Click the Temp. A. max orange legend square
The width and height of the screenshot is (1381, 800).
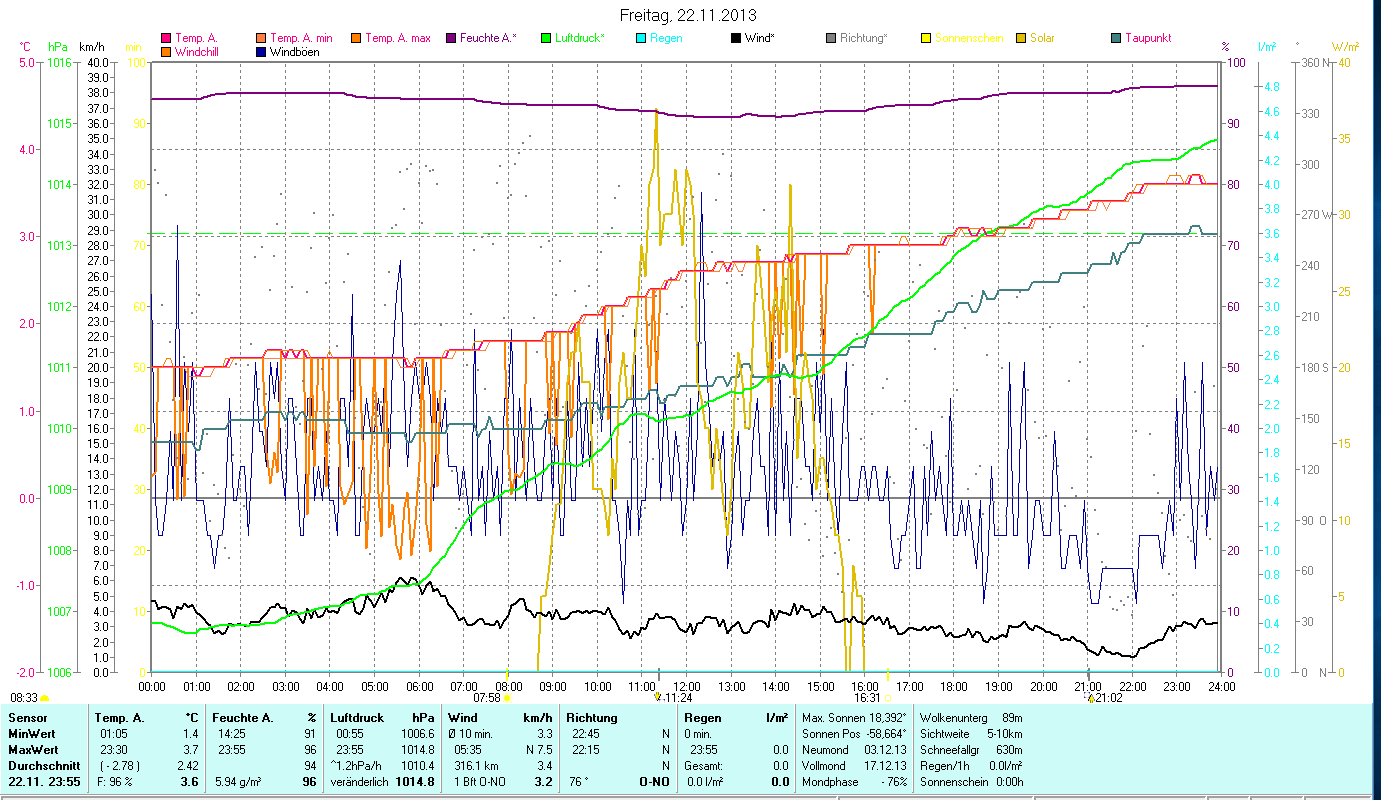point(355,38)
